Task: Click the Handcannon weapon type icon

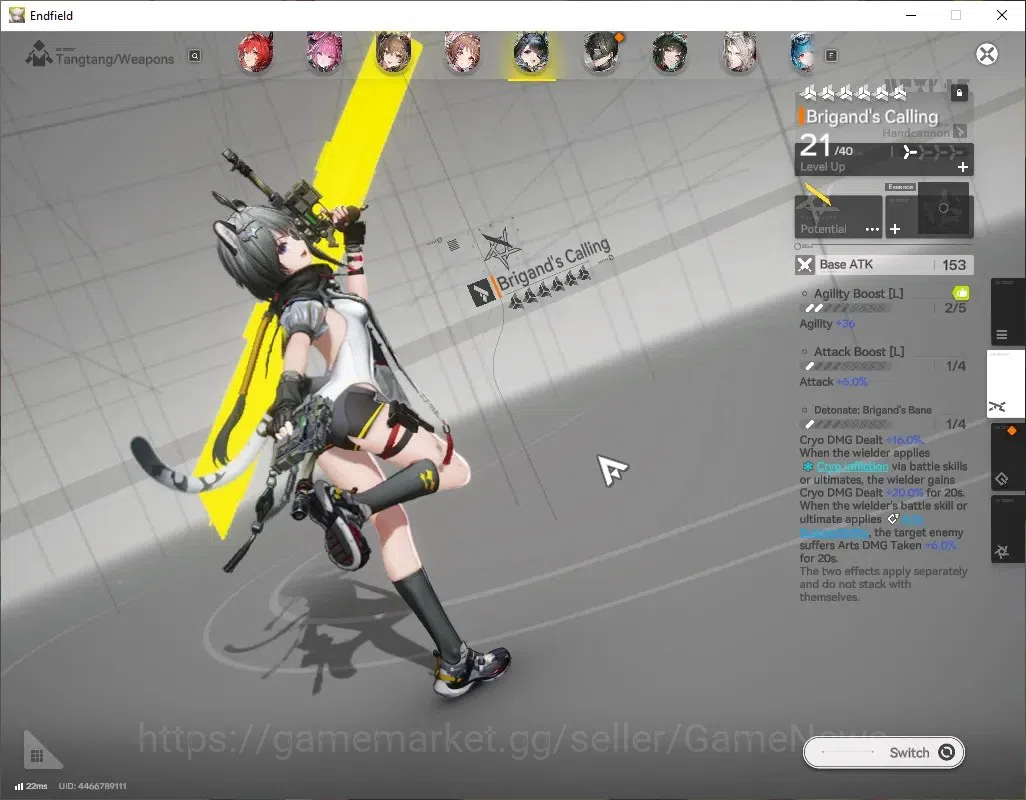Action: coord(960,131)
